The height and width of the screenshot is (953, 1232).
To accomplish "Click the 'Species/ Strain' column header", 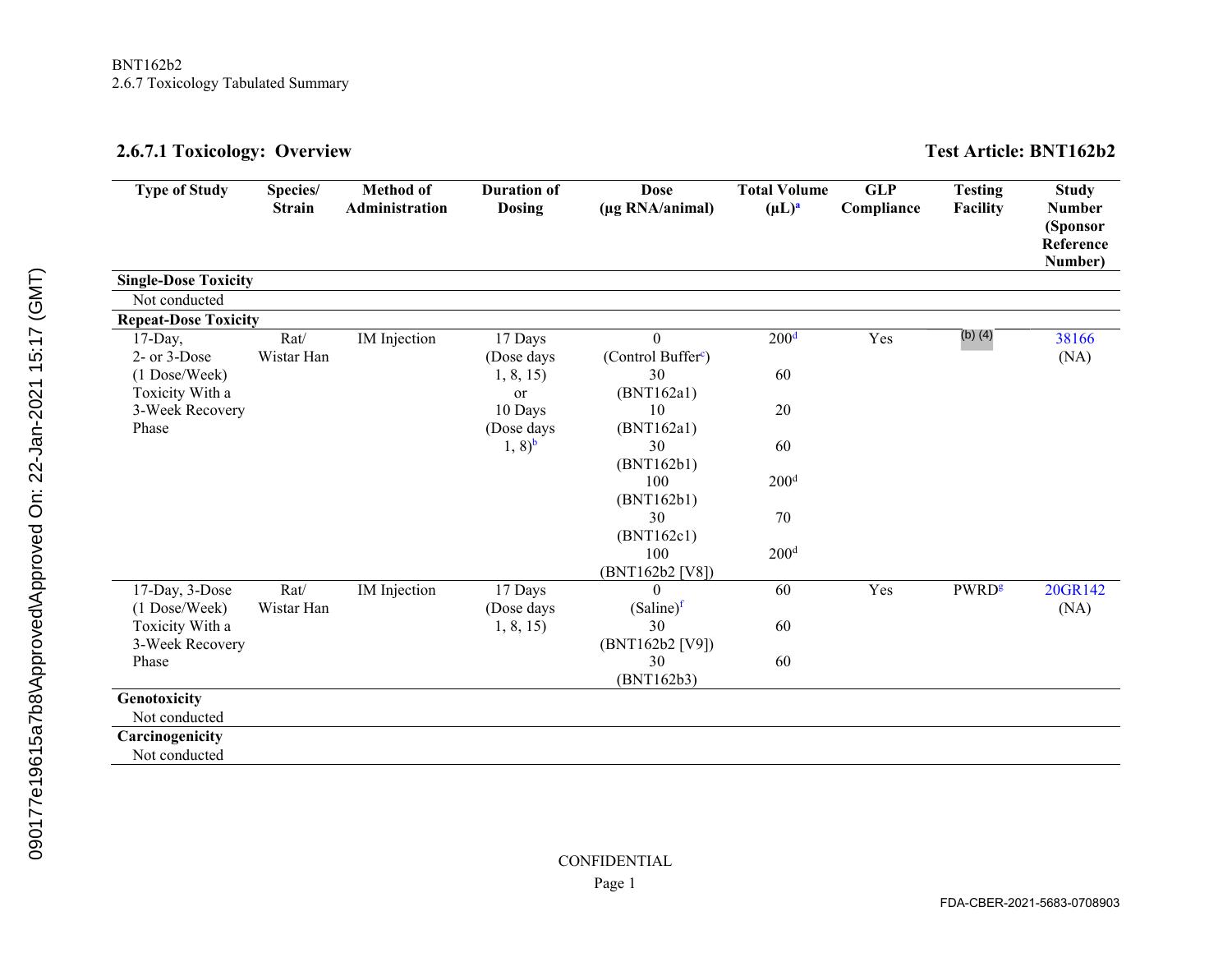I will click(293, 199).
